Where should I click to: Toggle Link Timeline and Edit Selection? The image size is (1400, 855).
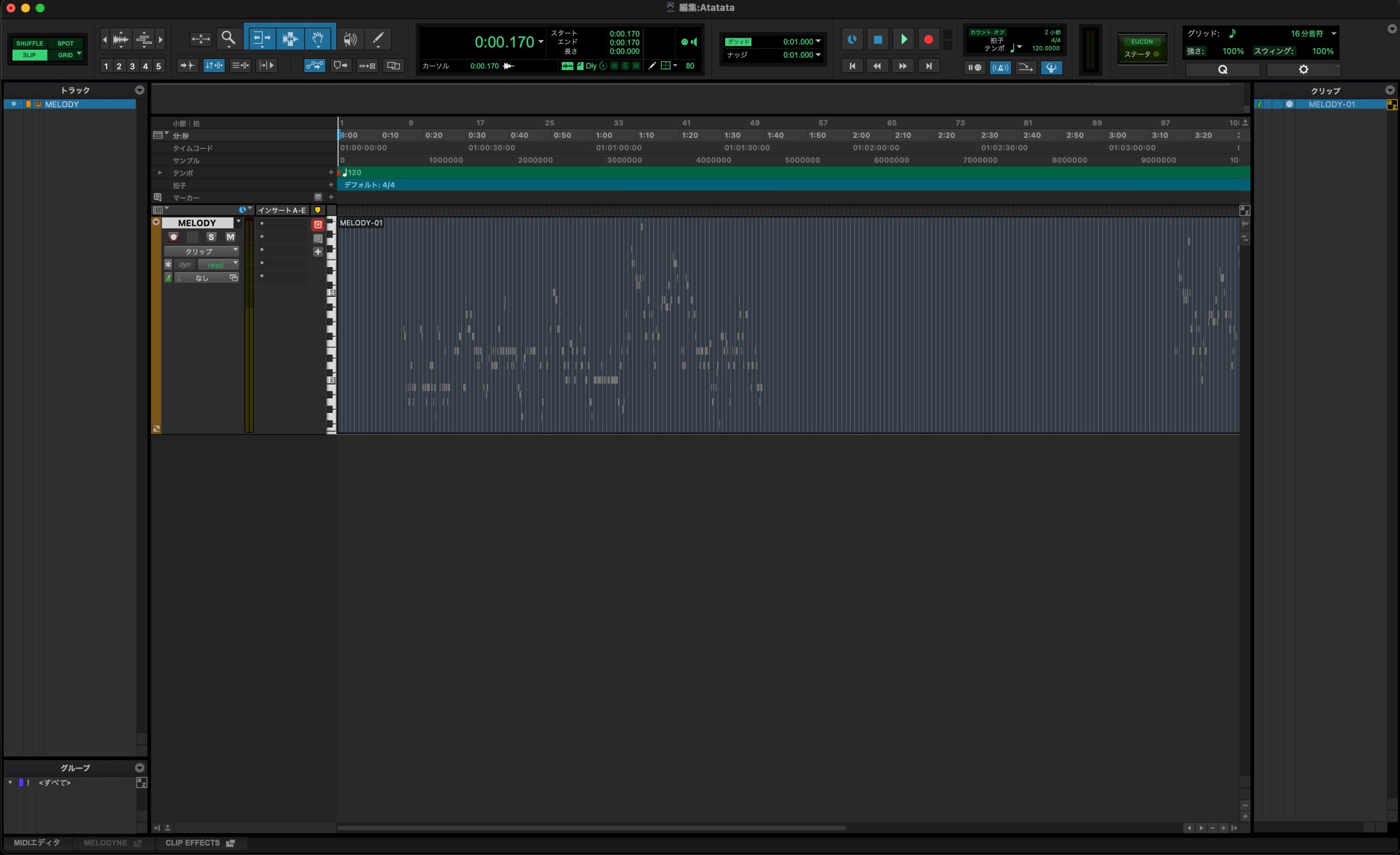214,66
